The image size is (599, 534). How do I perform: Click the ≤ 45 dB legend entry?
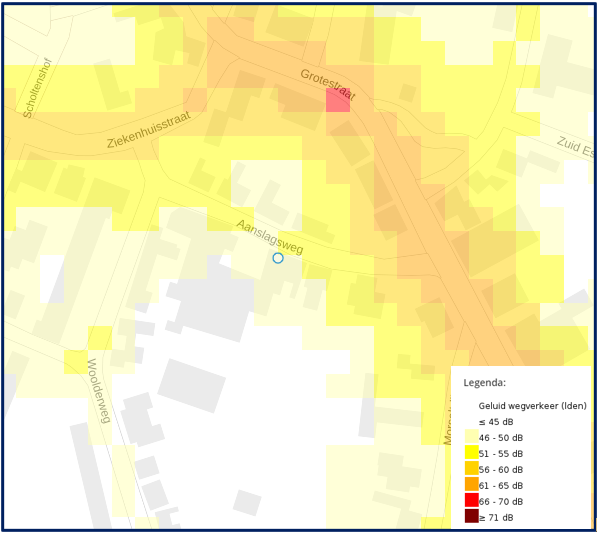pyautogui.click(x=496, y=422)
